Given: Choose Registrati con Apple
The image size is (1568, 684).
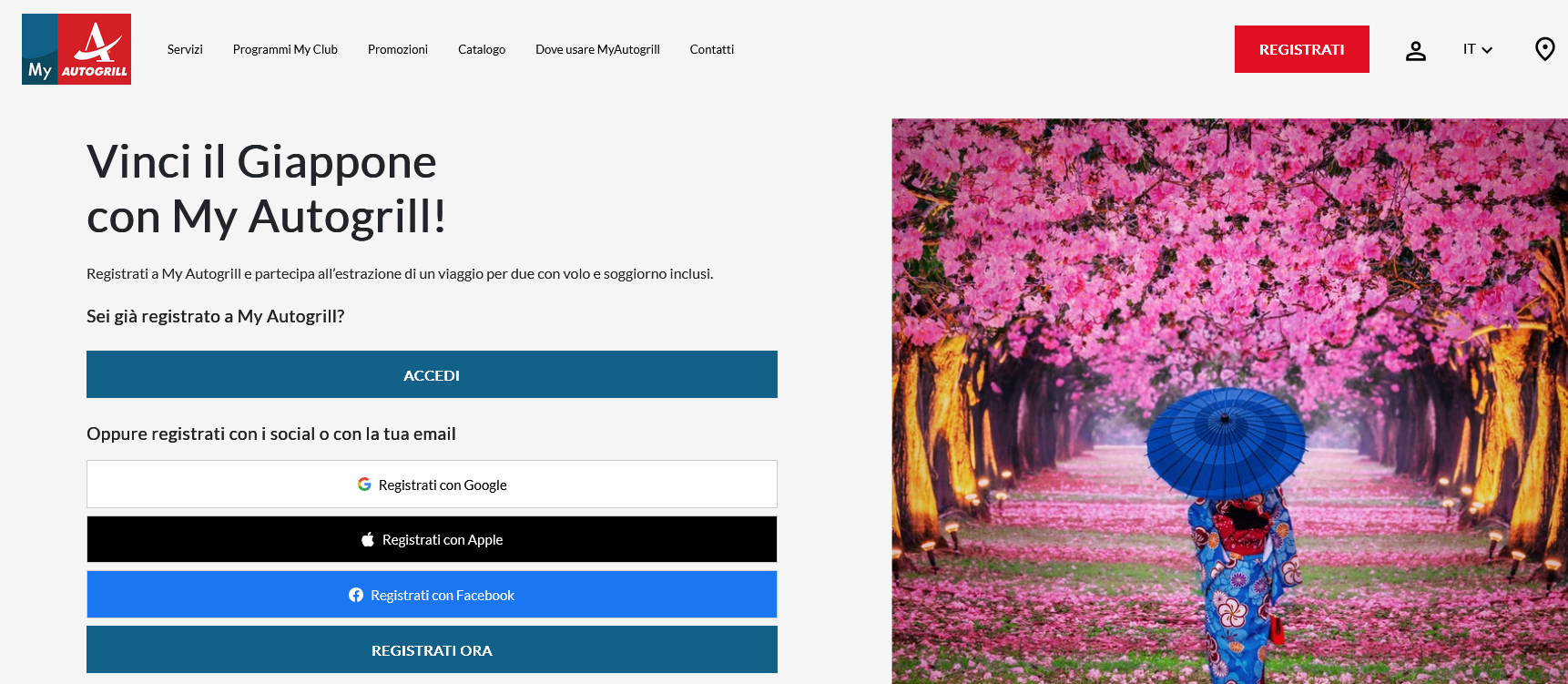Looking at the screenshot, I should tap(432, 540).
